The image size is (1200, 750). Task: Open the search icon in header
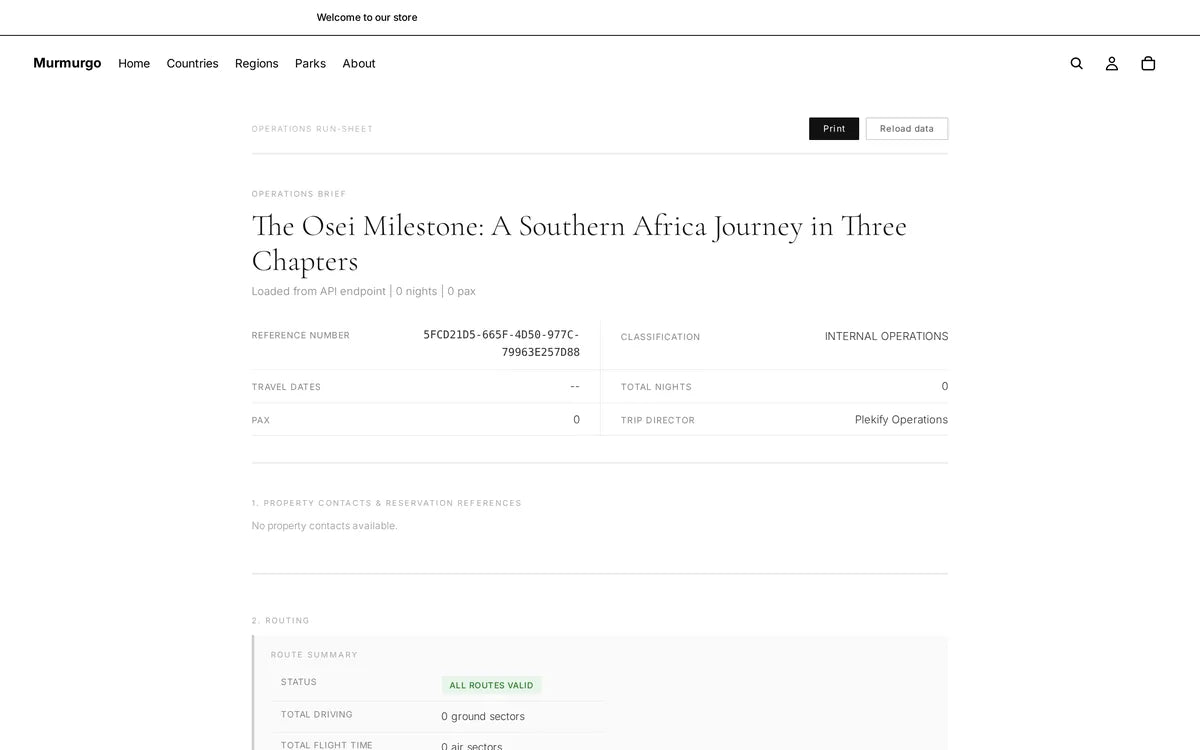click(1076, 63)
